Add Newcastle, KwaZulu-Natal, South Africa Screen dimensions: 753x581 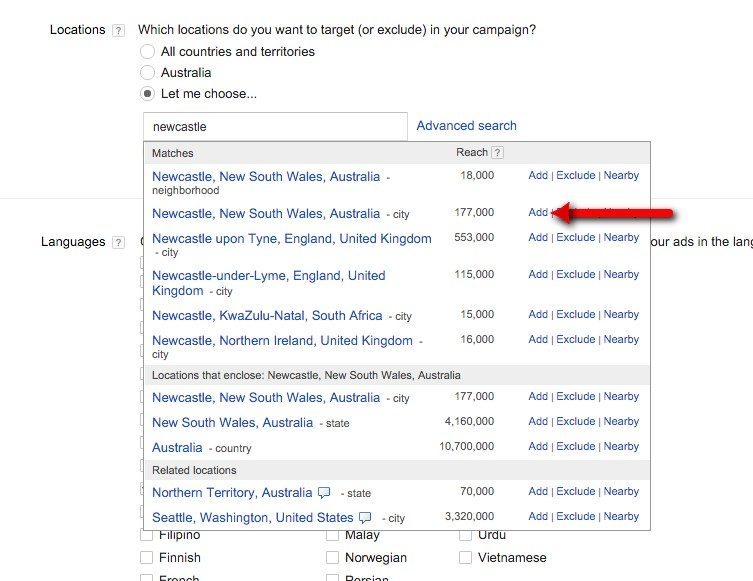pyautogui.click(x=538, y=314)
